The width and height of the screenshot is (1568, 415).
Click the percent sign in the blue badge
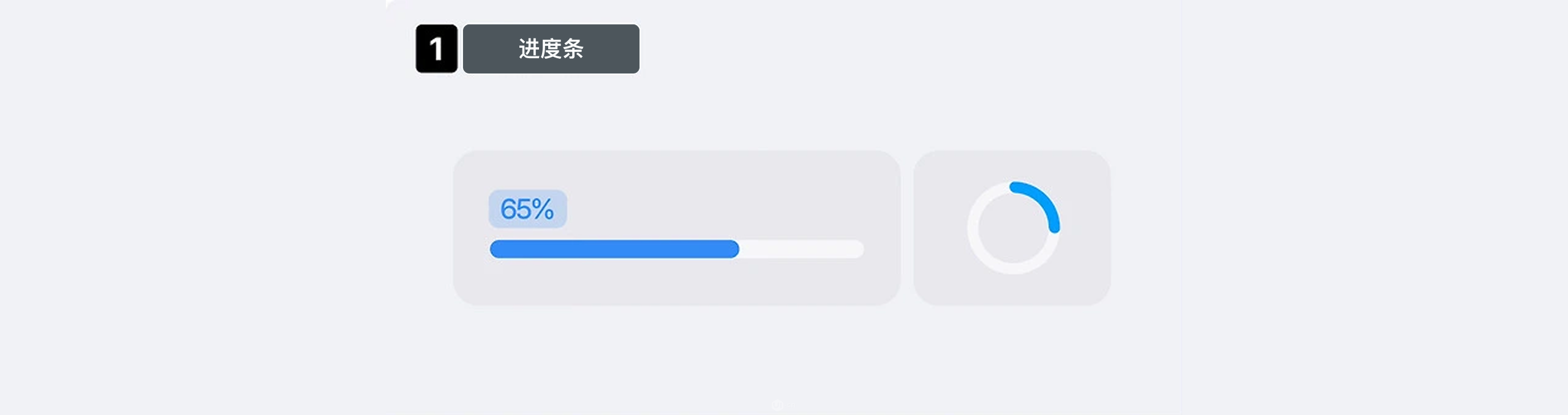tap(543, 209)
